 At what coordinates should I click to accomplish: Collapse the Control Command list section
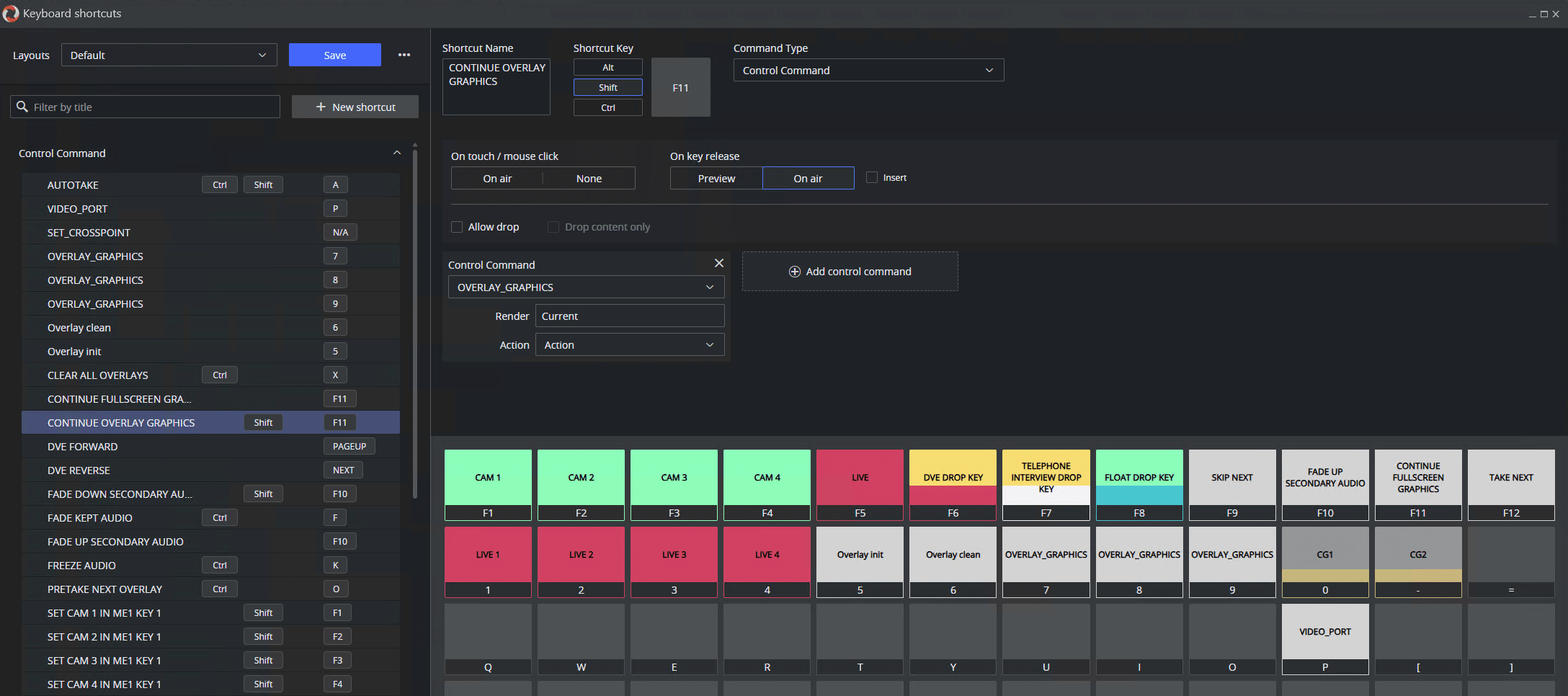[396, 153]
